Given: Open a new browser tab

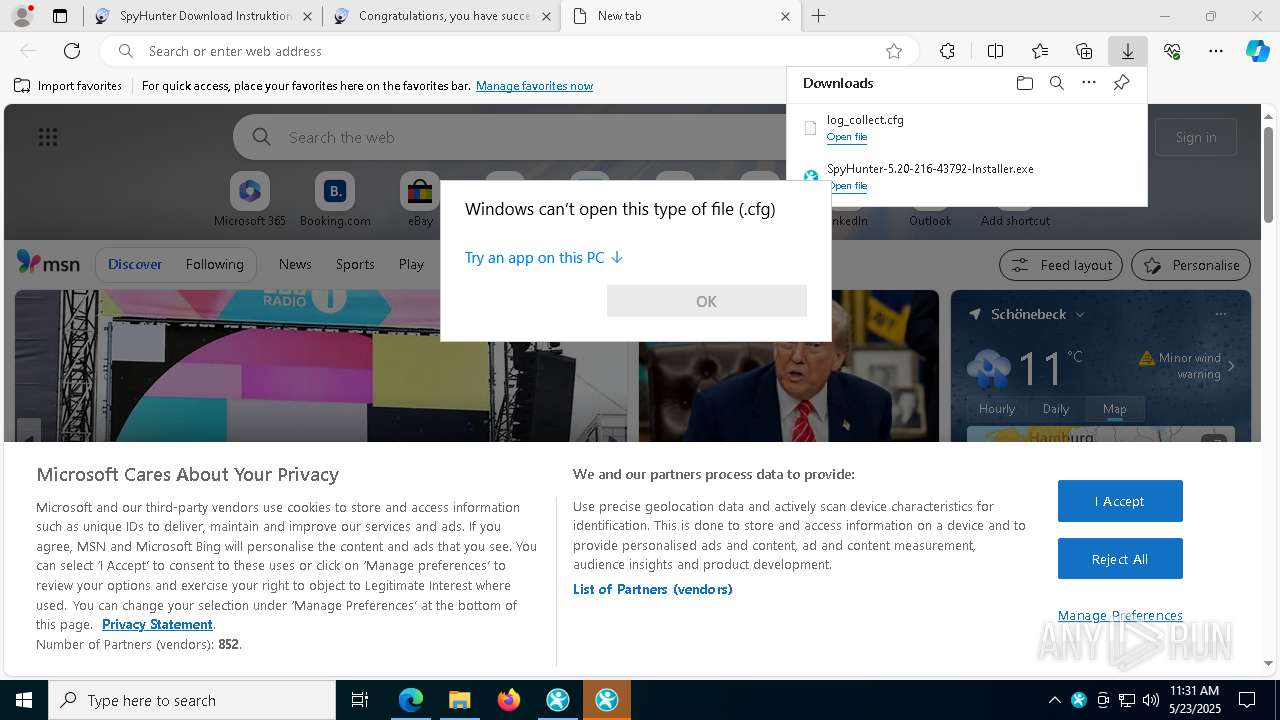Looking at the screenshot, I should (818, 16).
